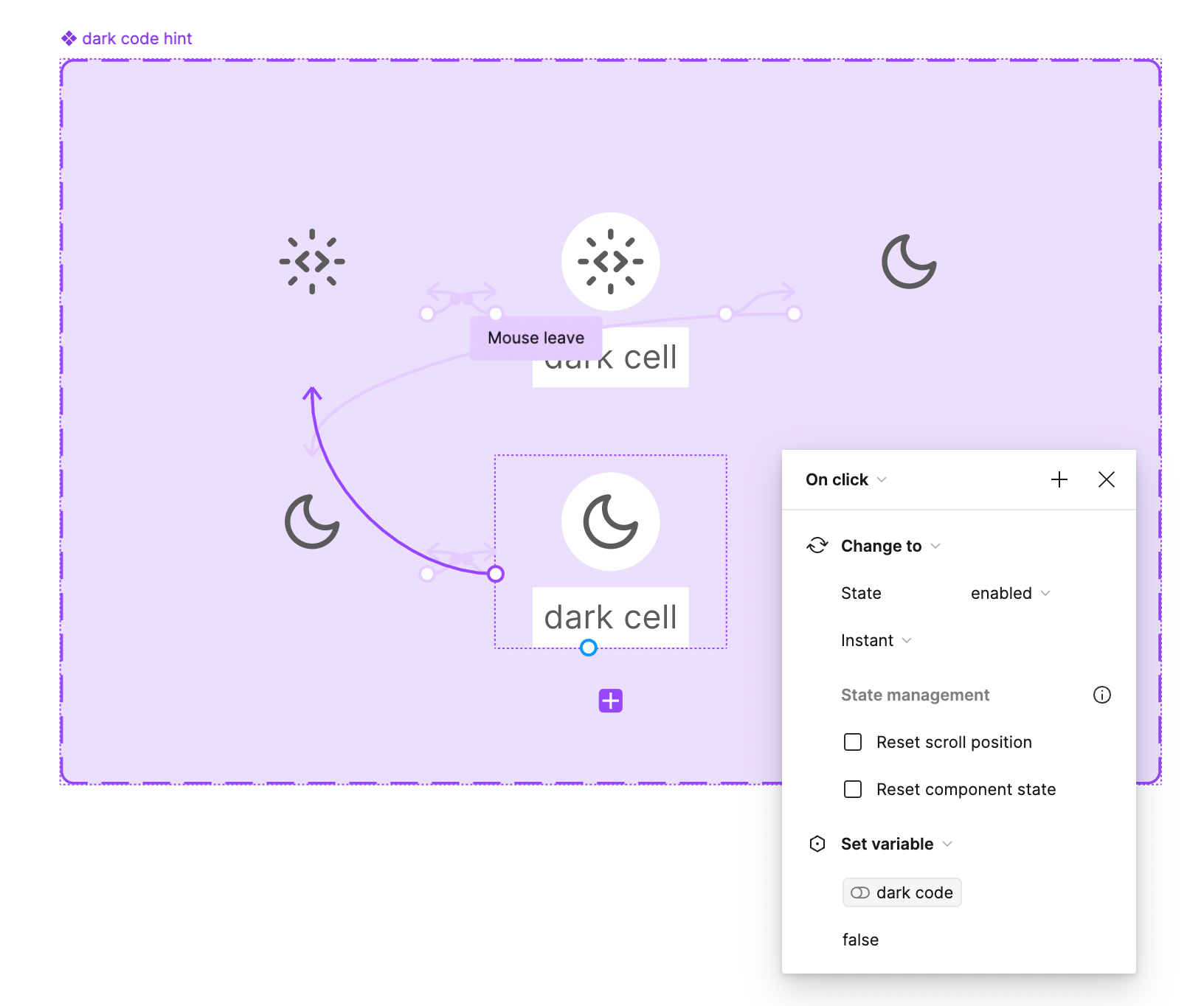Viewport: 1204px width, 1006px height.
Task: Click the Mouse leave interaction label
Action: tap(536, 338)
